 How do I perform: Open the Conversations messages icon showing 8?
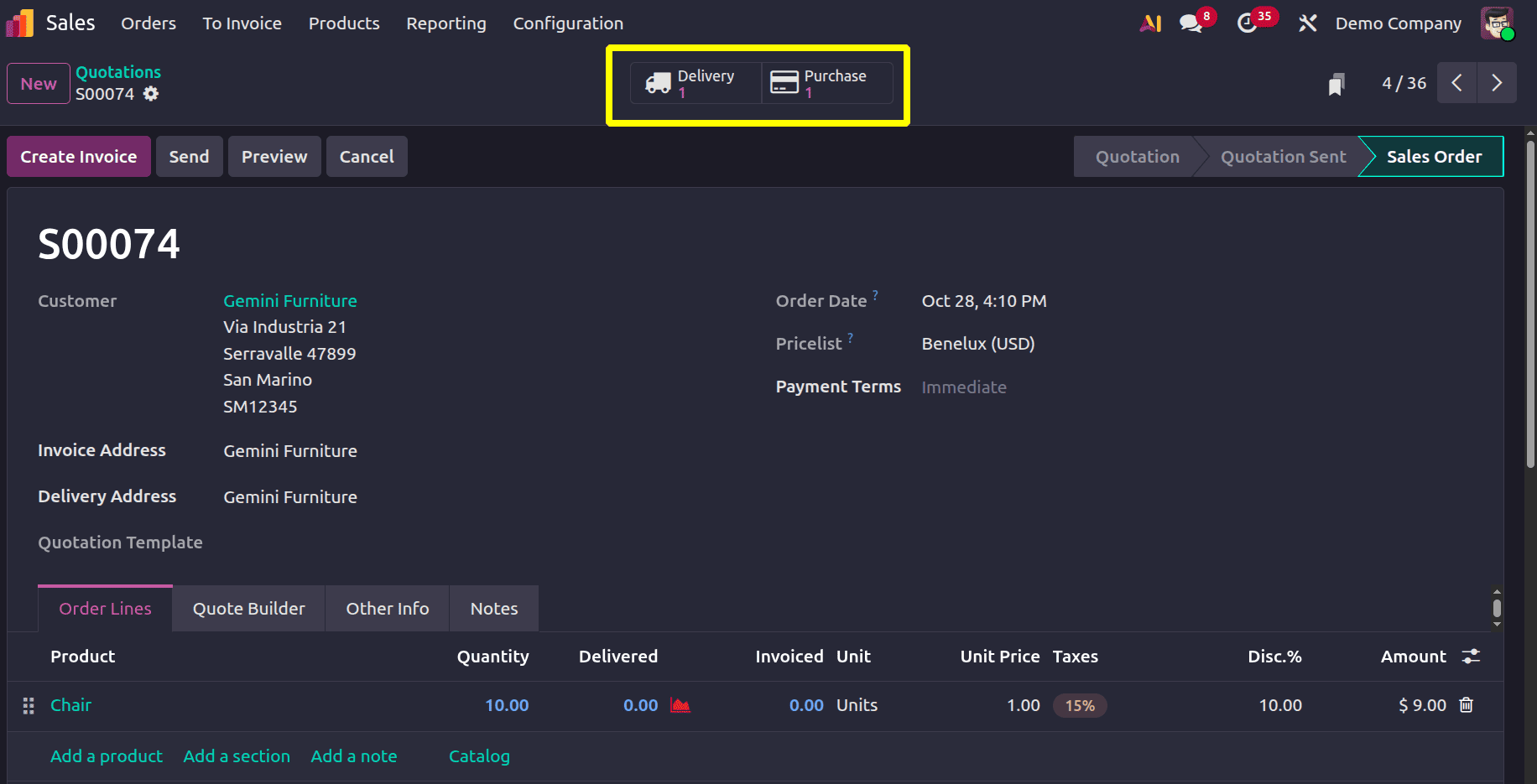(1191, 23)
